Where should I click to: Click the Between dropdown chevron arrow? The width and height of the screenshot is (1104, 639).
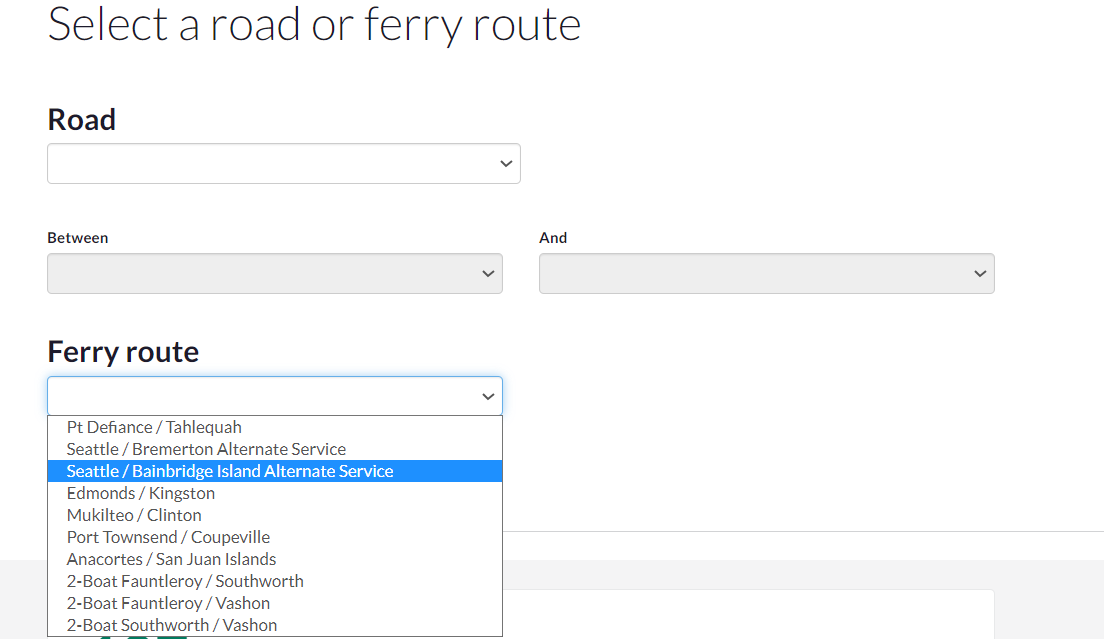tap(488, 274)
